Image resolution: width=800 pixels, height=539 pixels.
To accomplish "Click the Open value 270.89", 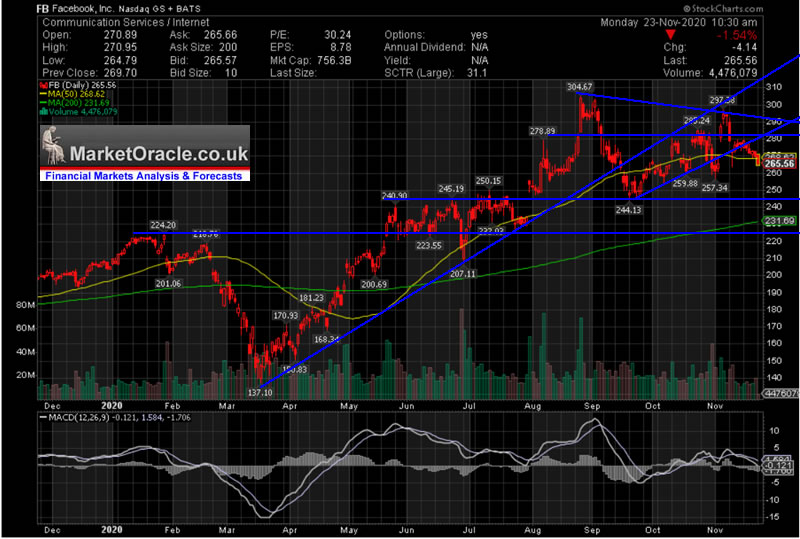I will tap(120, 35).
